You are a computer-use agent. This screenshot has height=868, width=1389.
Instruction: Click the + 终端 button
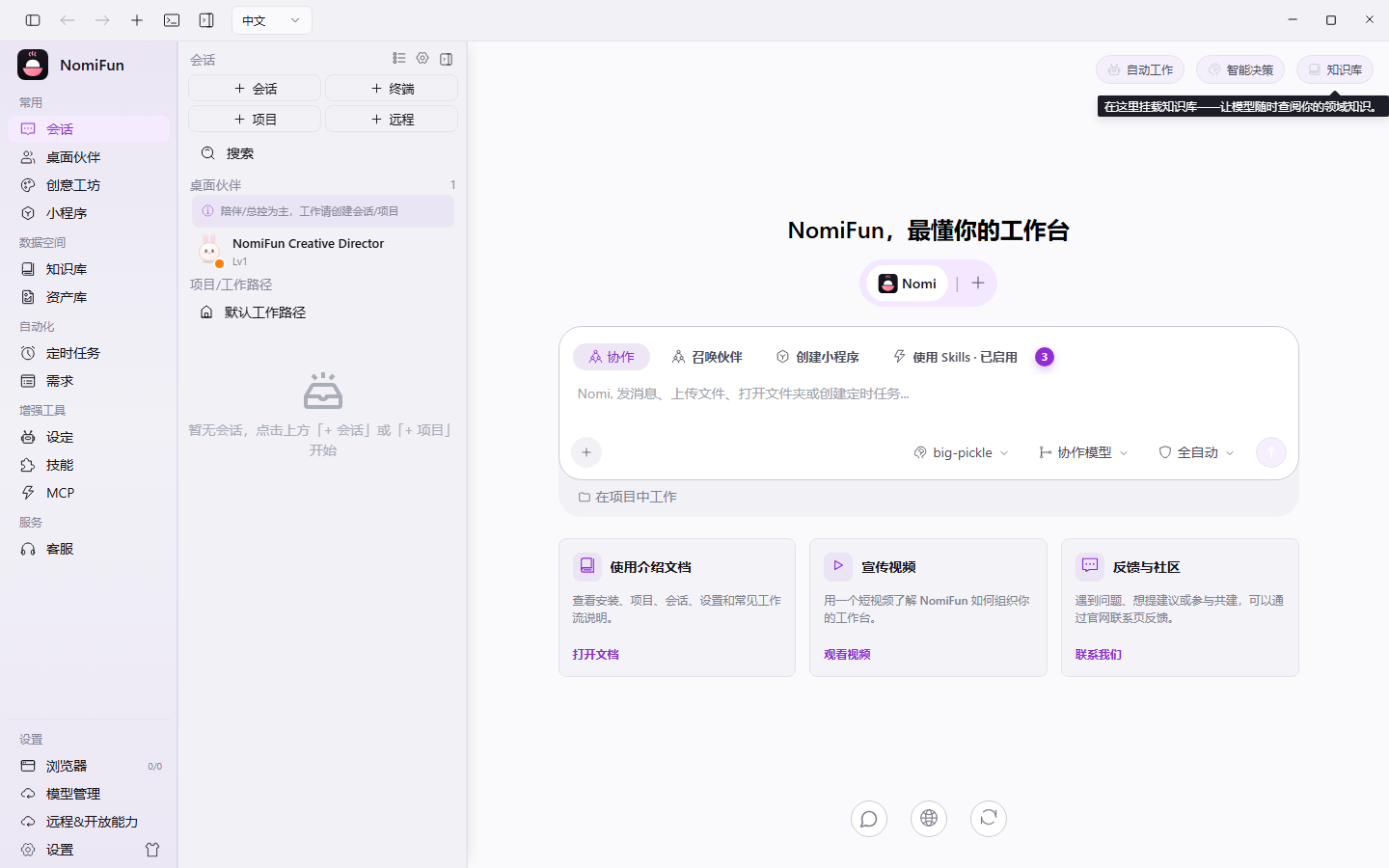[x=392, y=88]
